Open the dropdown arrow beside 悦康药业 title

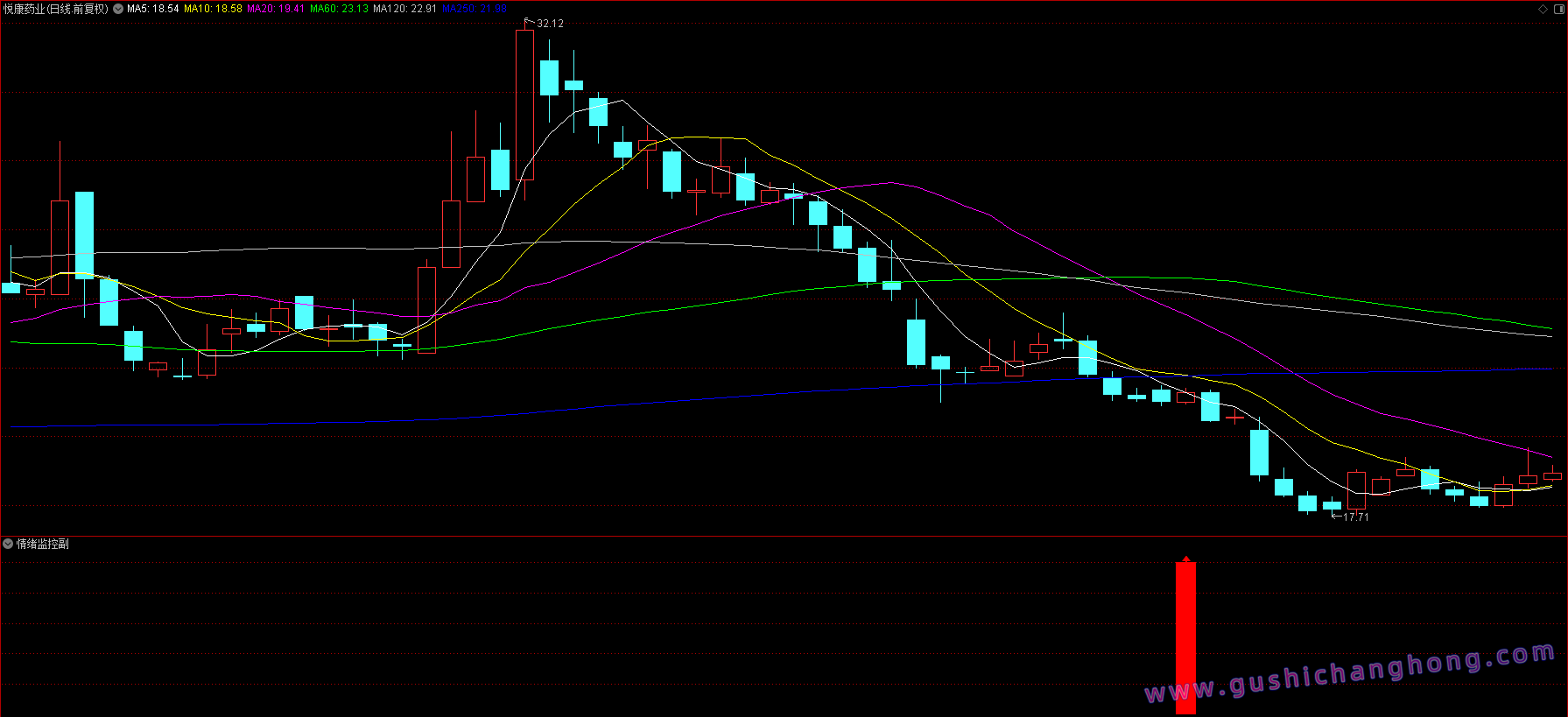click(x=118, y=9)
